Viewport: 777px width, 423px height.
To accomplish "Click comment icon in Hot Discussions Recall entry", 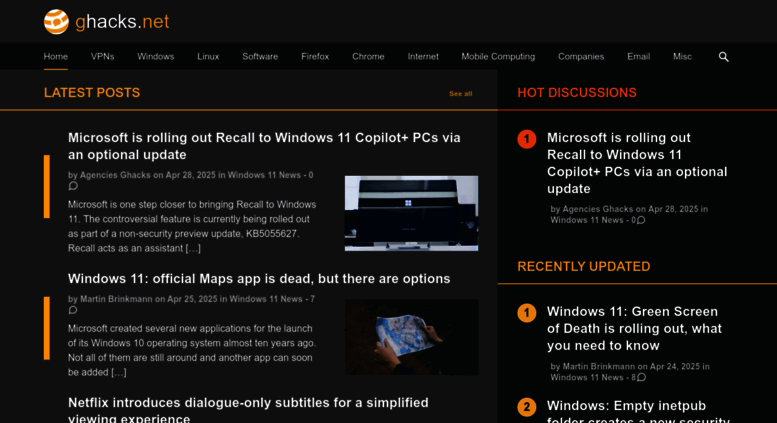I will tap(641, 220).
